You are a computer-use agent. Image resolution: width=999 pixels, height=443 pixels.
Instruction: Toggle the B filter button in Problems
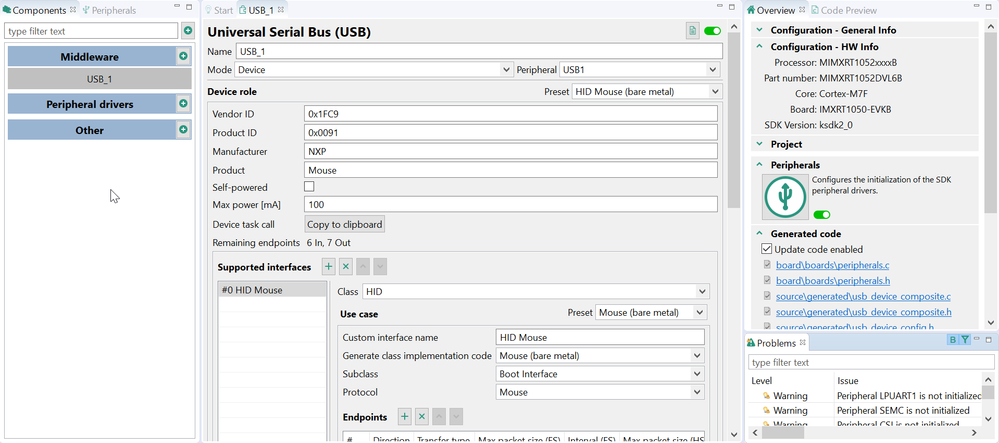952,340
